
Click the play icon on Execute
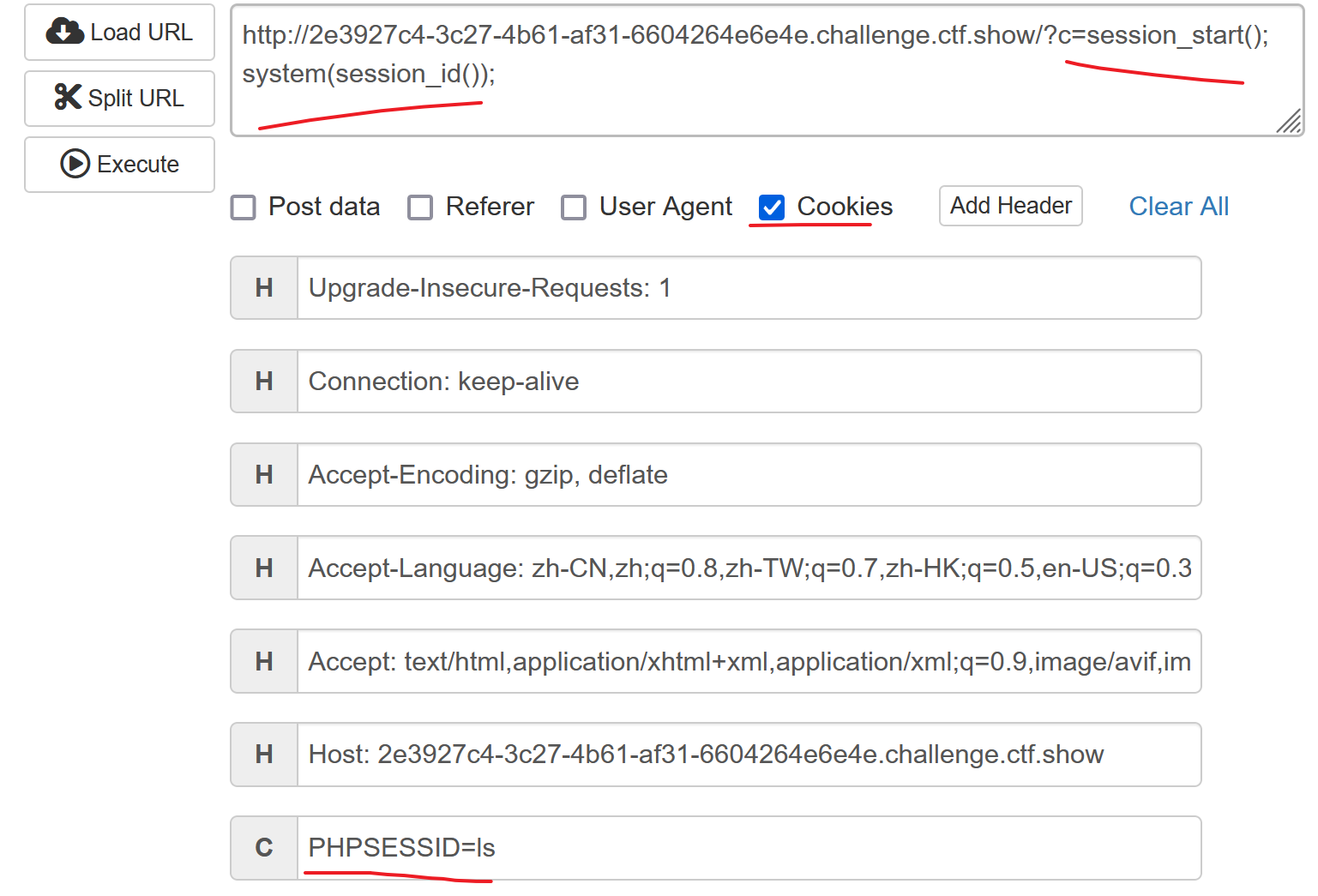pos(75,164)
